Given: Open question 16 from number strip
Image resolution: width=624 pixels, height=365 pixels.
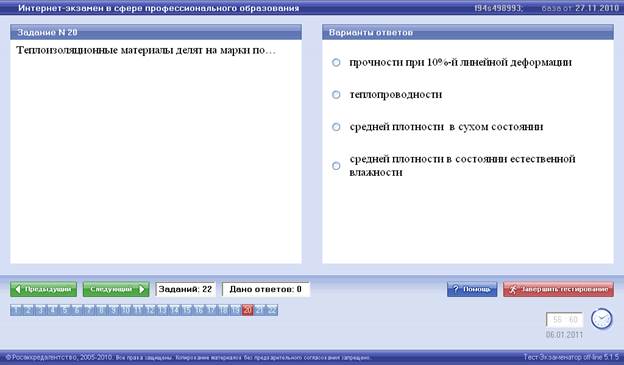Looking at the screenshot, I should pyautogui.click(x=199, y=310).
